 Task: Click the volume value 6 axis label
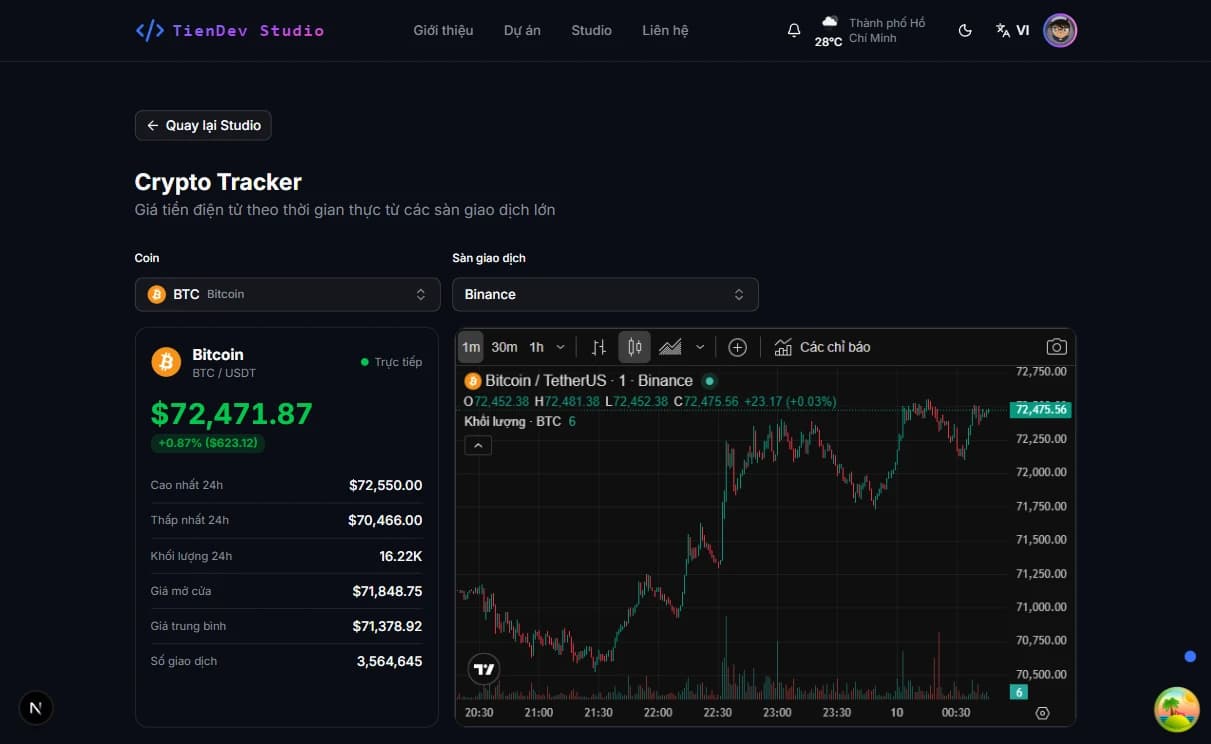[x=1019, y=692]
